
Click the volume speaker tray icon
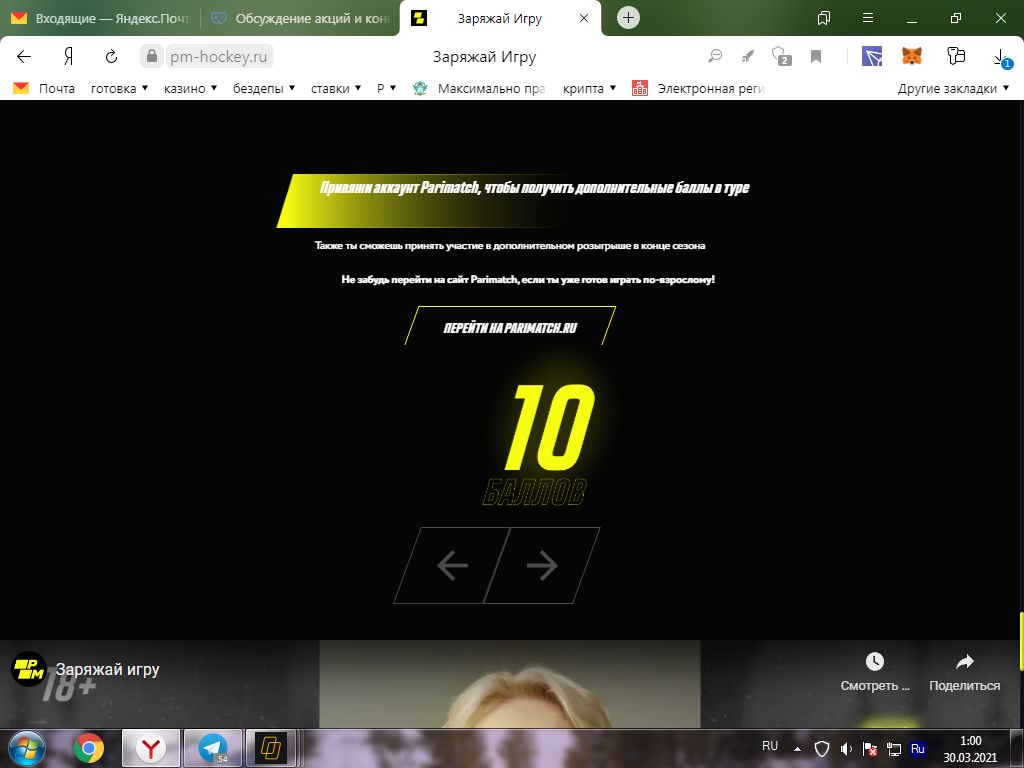point(846,749)
